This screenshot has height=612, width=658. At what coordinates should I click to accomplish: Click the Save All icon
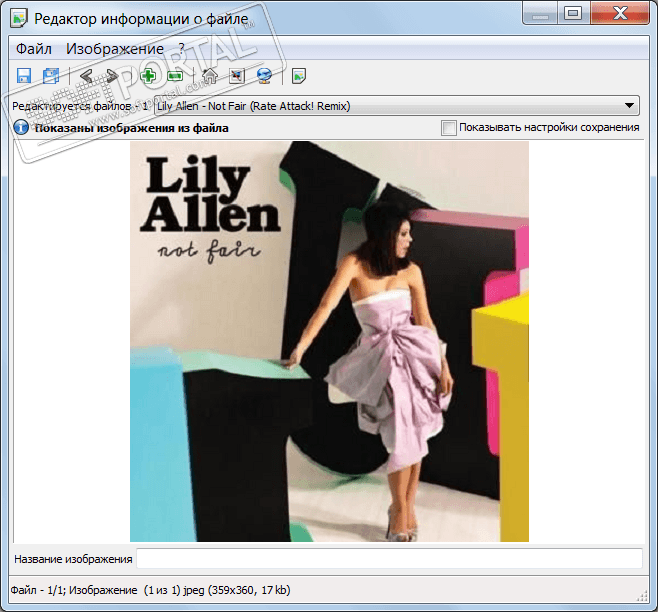pos(51,76)
